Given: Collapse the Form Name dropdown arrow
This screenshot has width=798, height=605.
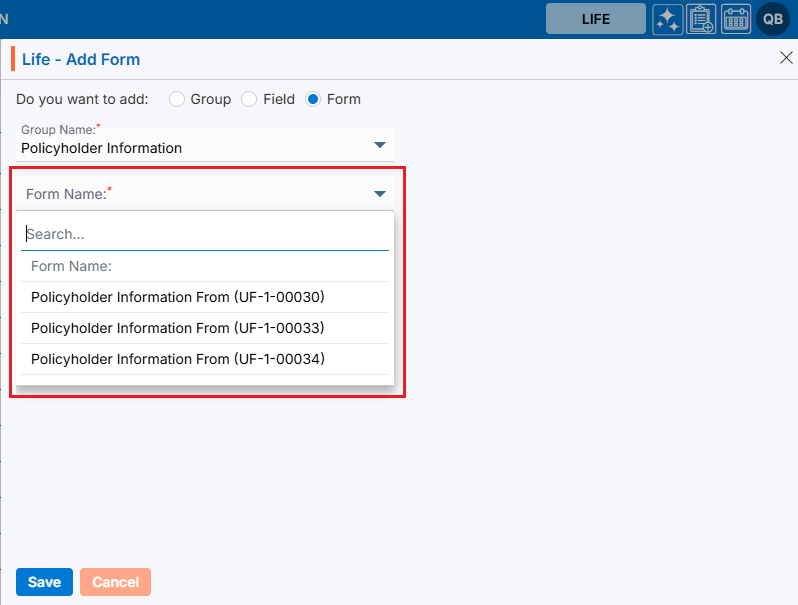Looking at the screenshot, I should (x=380, y=194).
